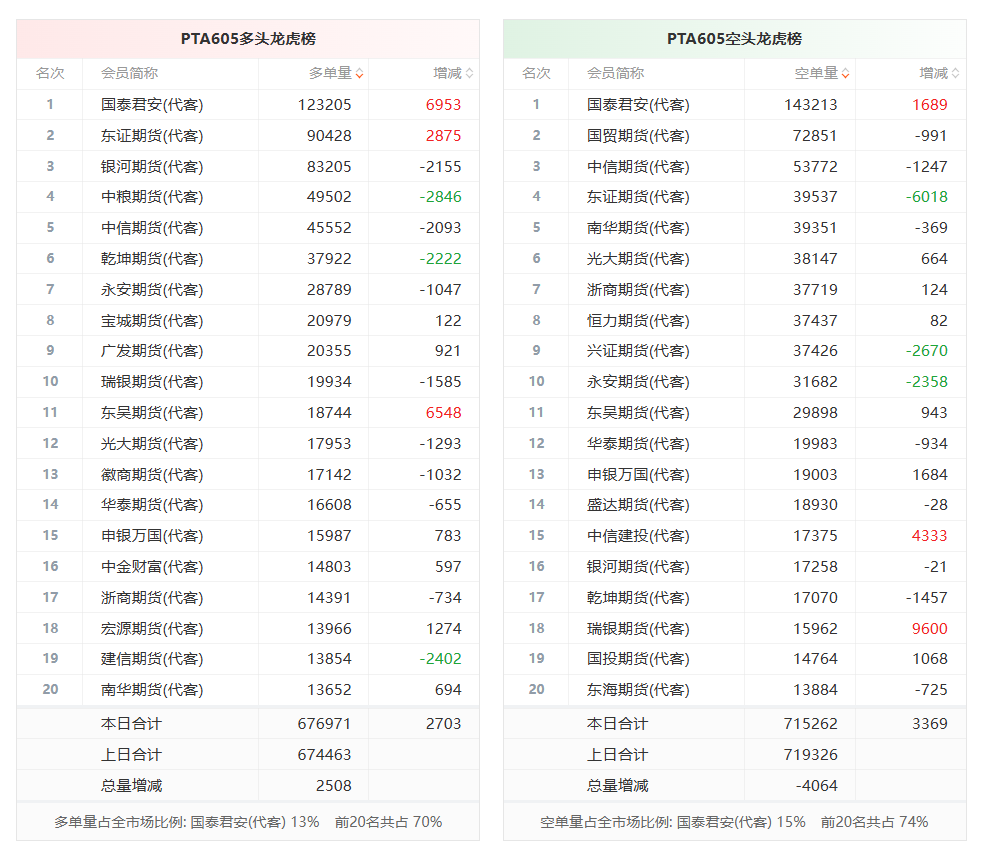Select 国泰君安(代客) in the long ranking

pyautogui.click(x=152, y=105)
